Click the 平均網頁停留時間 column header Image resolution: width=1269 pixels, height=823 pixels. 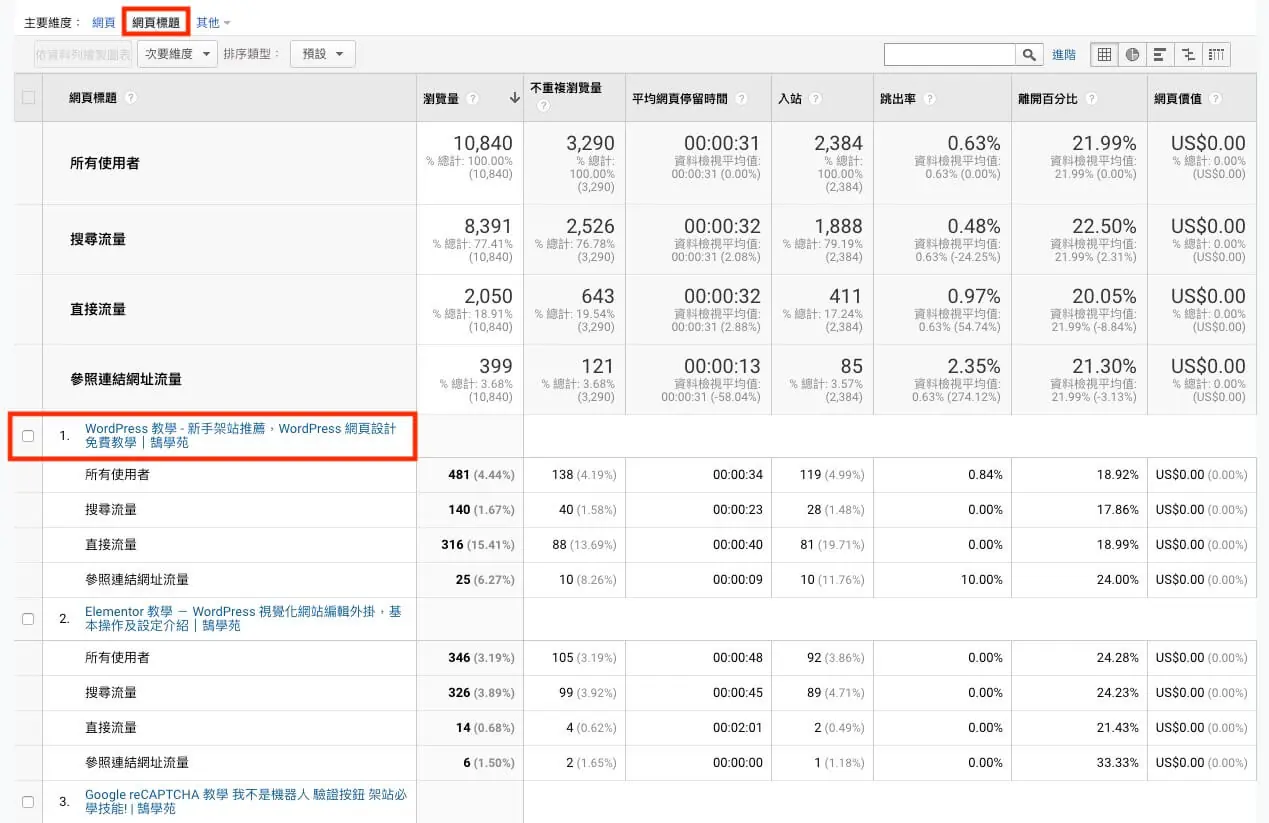tap(680, 98)
